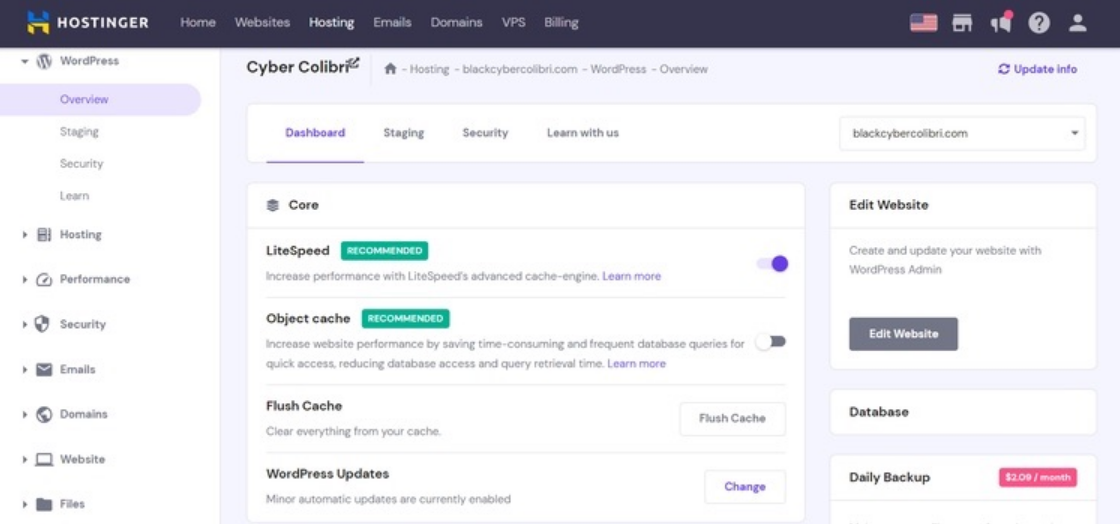Select Overview in the WordPress sidebar
Viewport: 1120px width, 524px height.
100,99
